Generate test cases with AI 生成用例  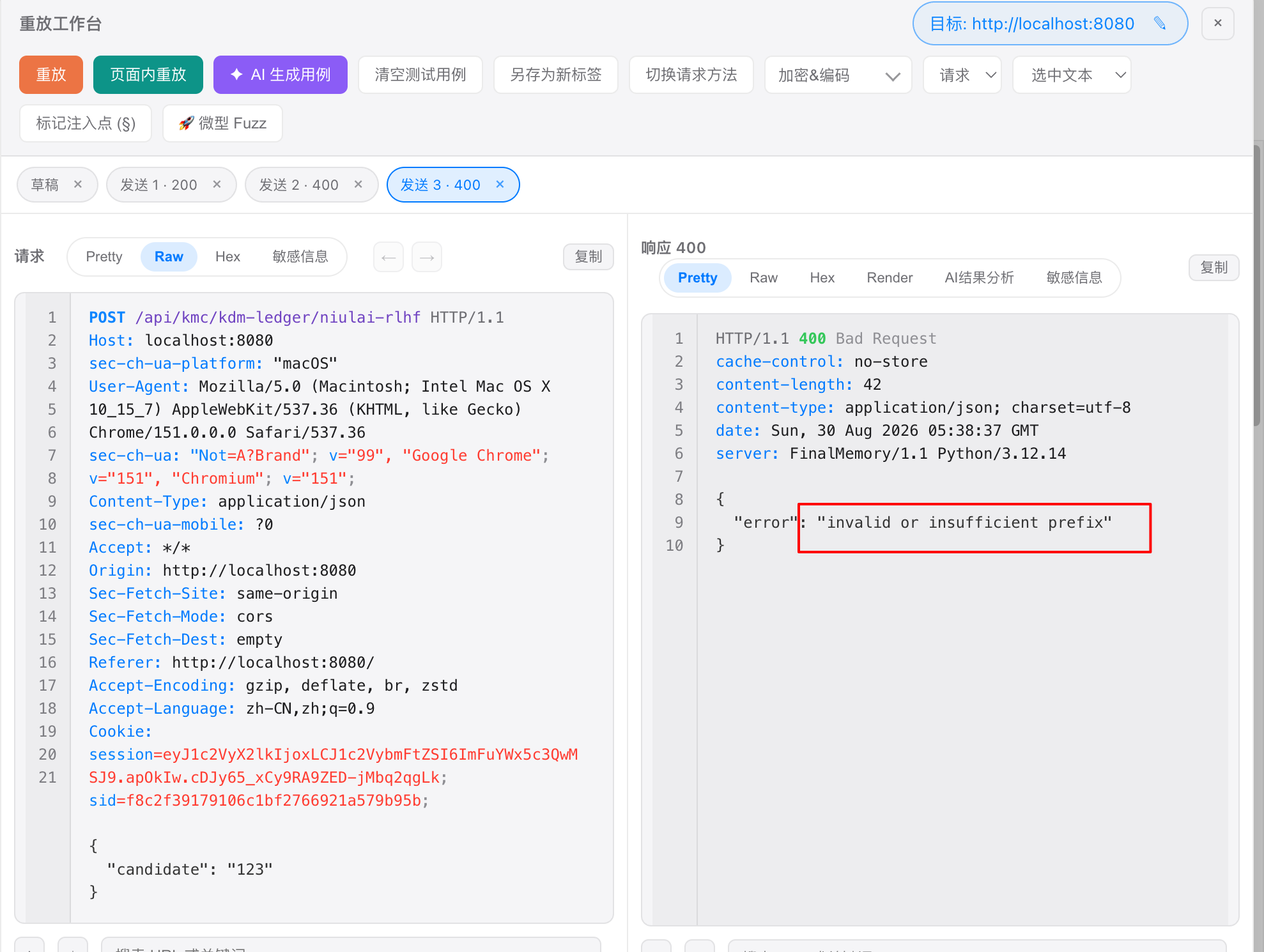pyautogui.click(x=281, y=75)
